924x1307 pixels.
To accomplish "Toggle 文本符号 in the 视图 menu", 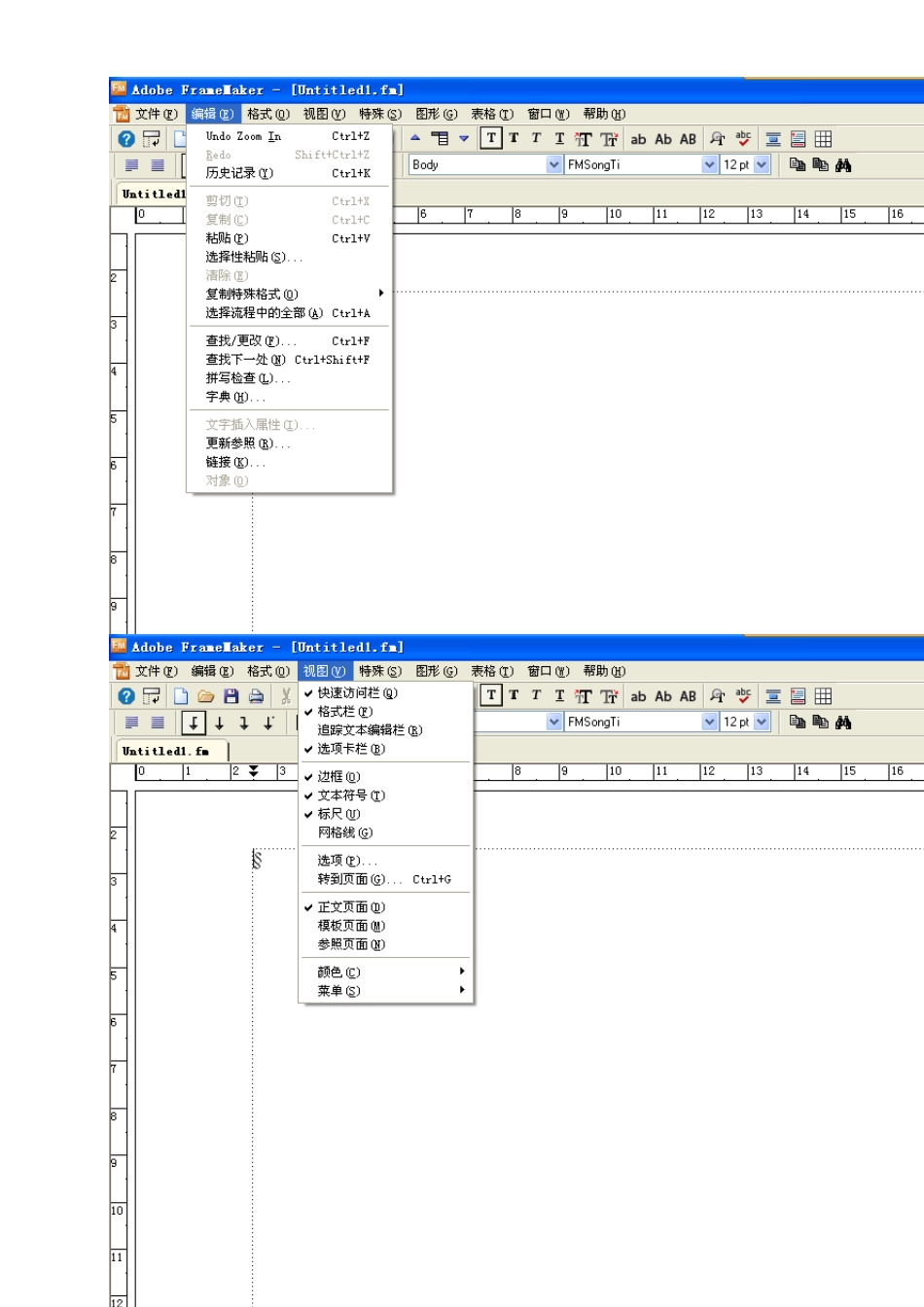I will 386,795.
